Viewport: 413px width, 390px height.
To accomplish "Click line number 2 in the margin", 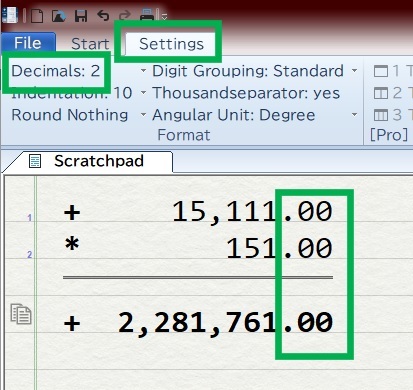I will click(29, 255).
